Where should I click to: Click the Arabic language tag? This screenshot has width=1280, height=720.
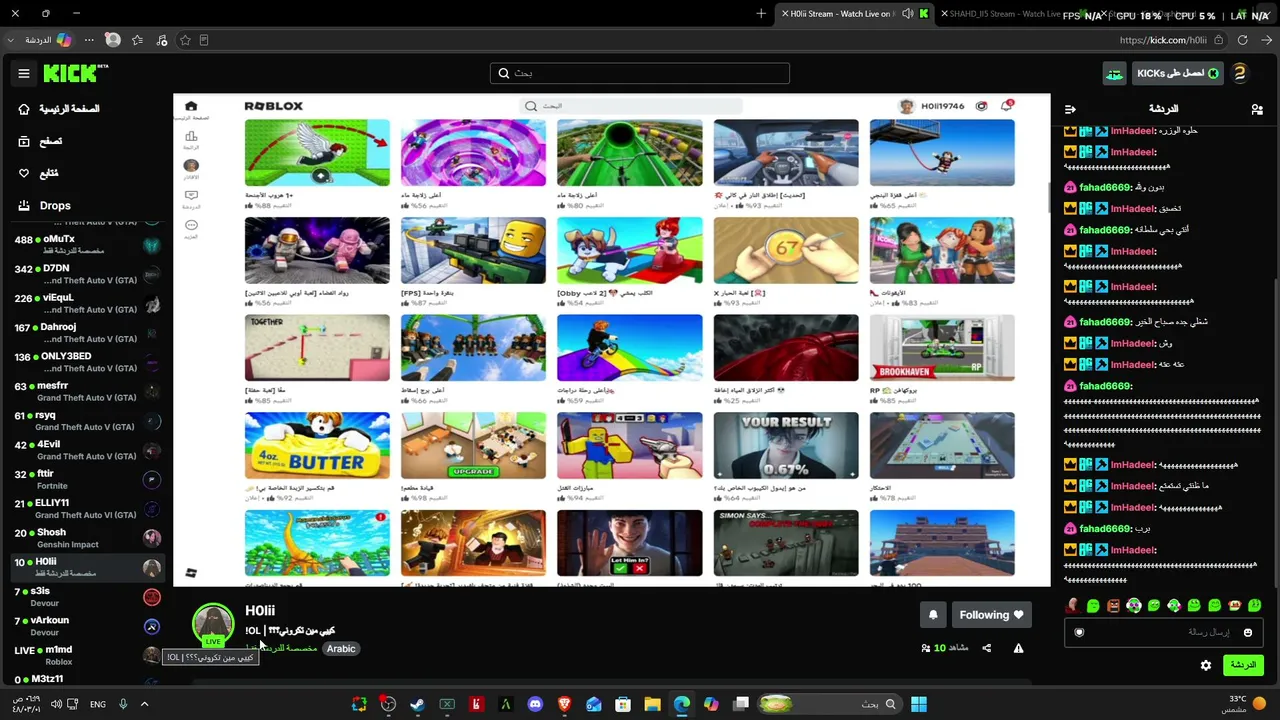tap(341, 648)
